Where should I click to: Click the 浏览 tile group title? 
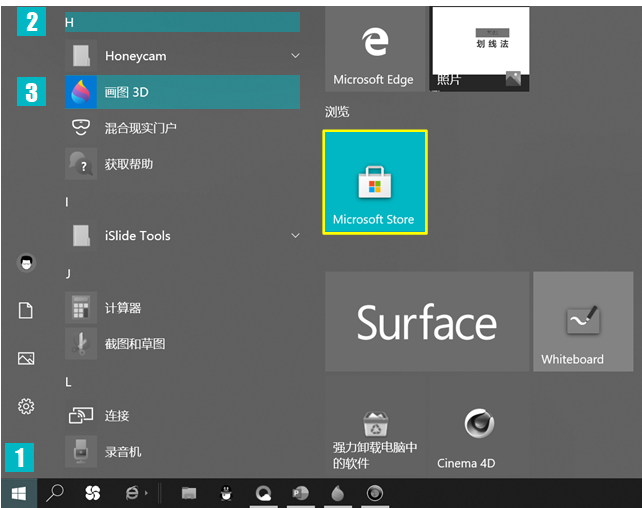click(337, 112)
